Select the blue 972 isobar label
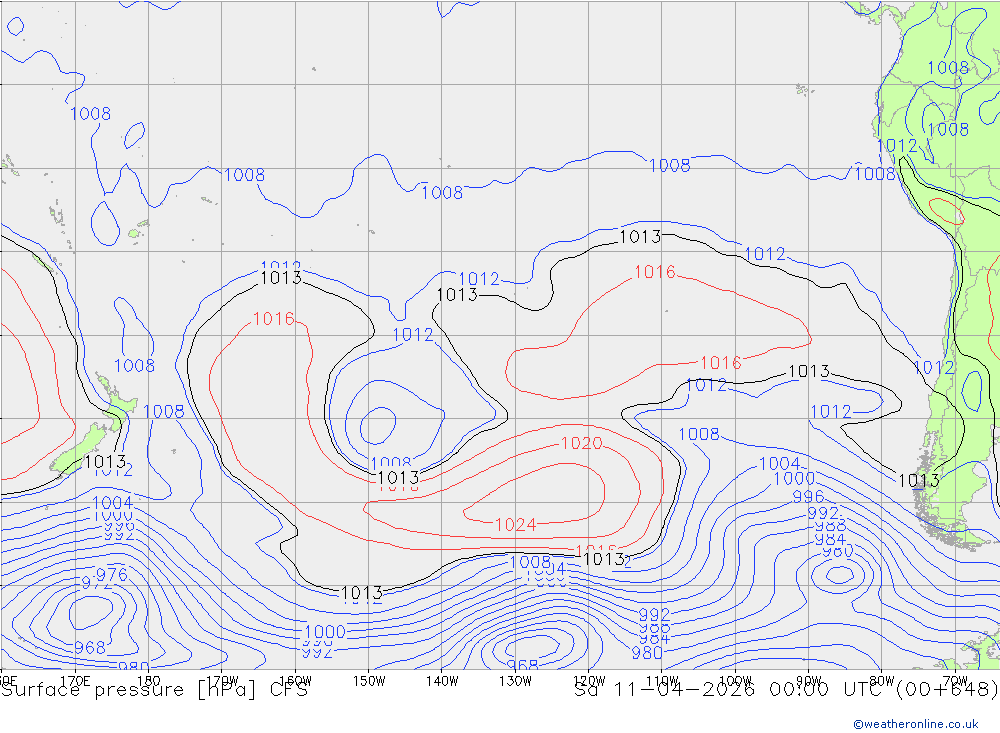This screenshot has width=1000, height=733. [x=96, y=583]
